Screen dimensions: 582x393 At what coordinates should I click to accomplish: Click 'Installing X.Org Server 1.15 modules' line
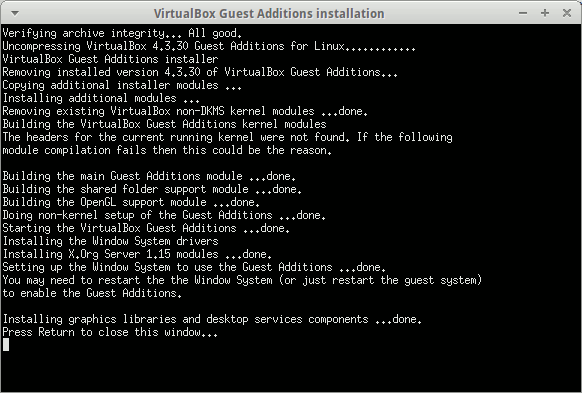[137, 254]
